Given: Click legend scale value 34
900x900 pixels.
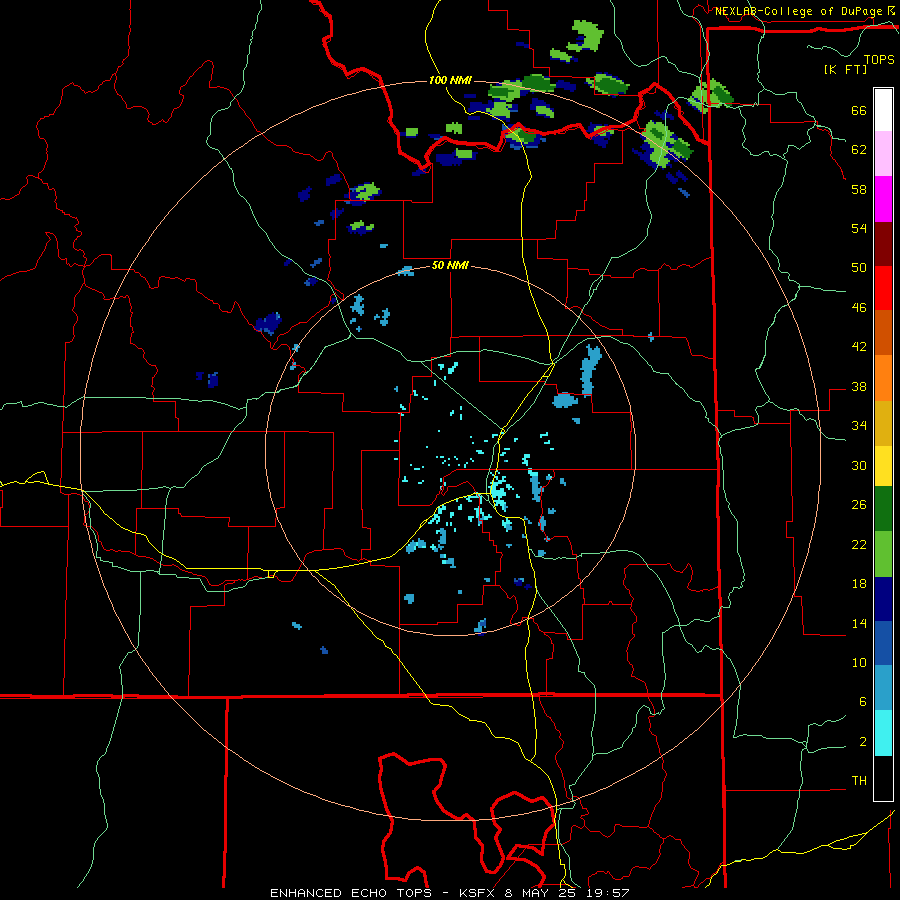Looking at the screenshot, I should [x=859, y=425].
